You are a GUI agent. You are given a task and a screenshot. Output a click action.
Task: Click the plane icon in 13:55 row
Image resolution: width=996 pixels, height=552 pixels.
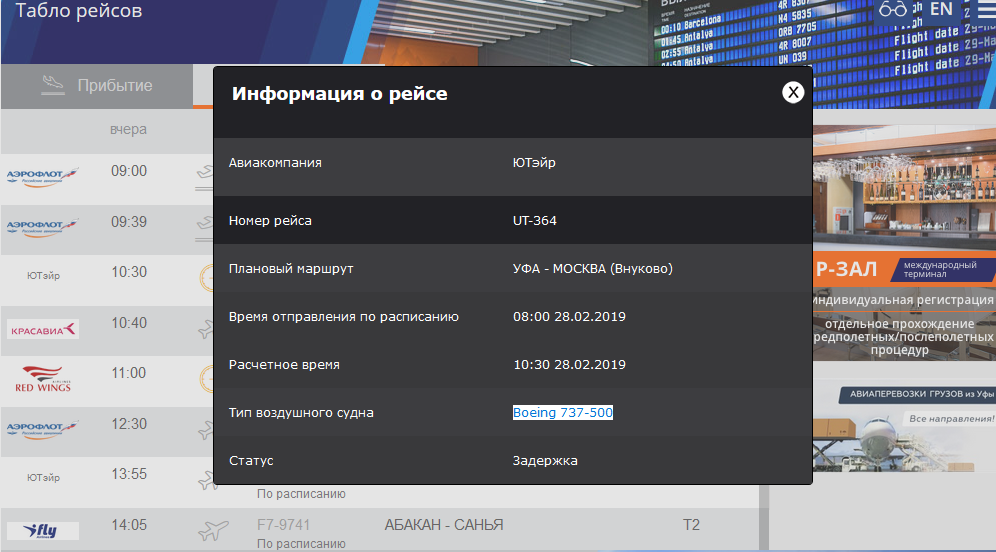(x=207, y=480)
